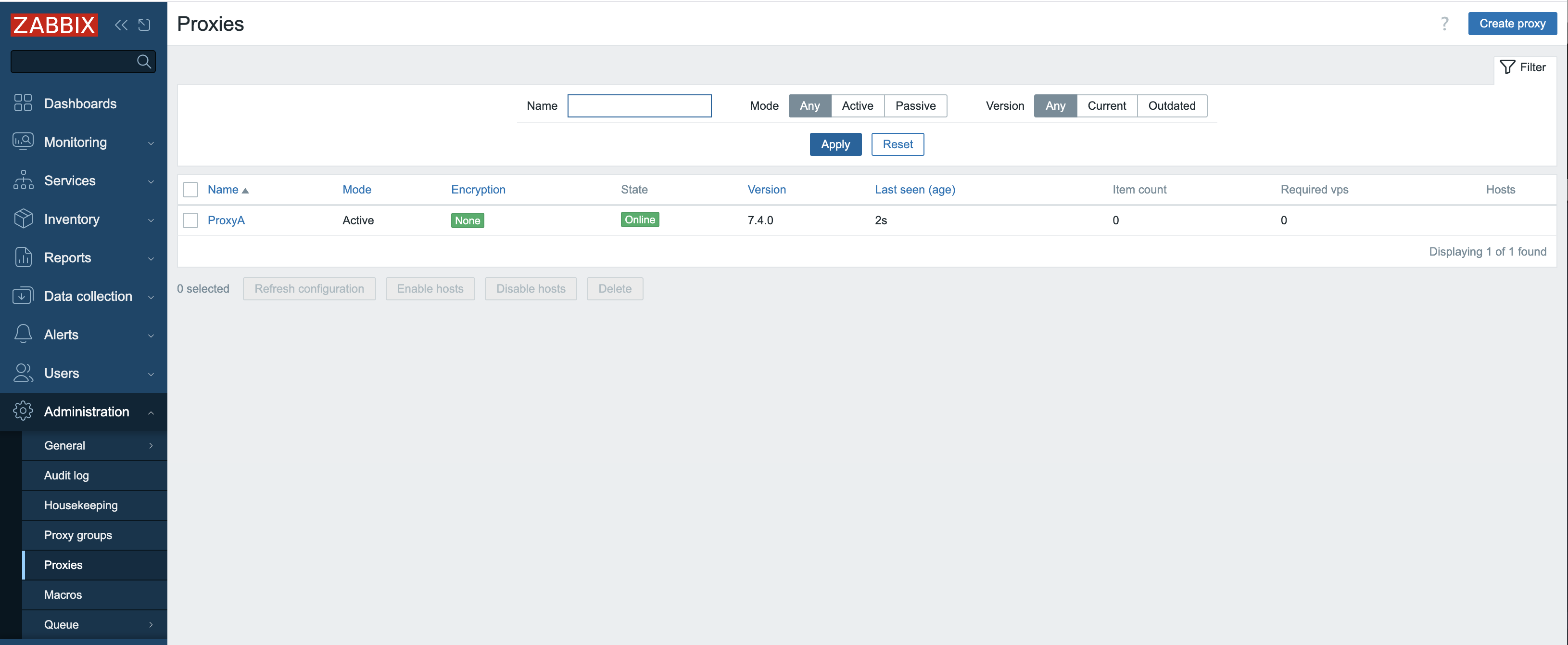Open the help question mark icon

click(x=1444, y=24)
